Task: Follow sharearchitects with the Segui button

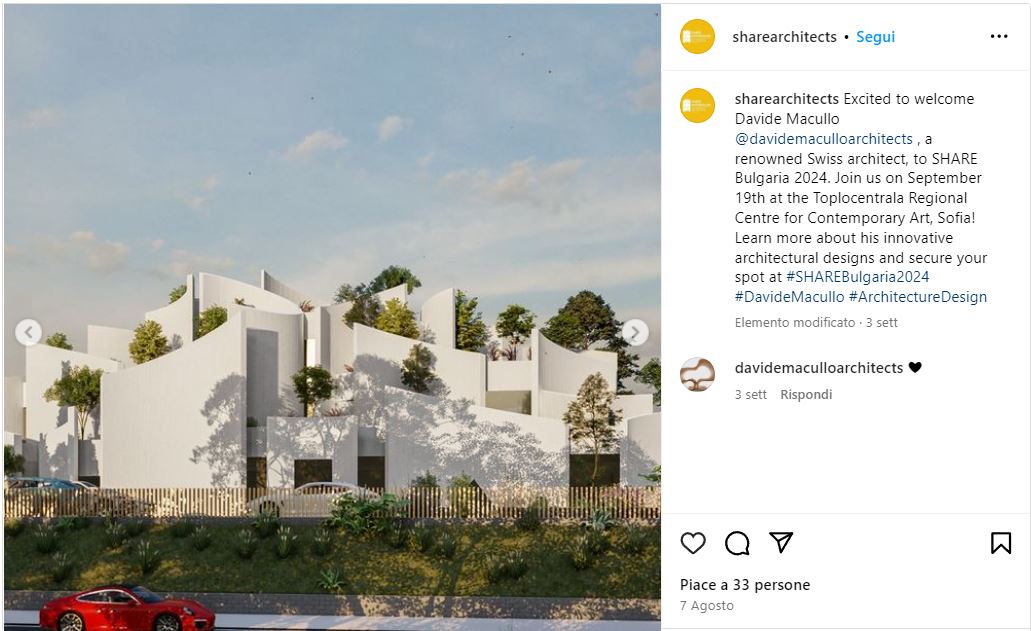Action: (875, 37)
